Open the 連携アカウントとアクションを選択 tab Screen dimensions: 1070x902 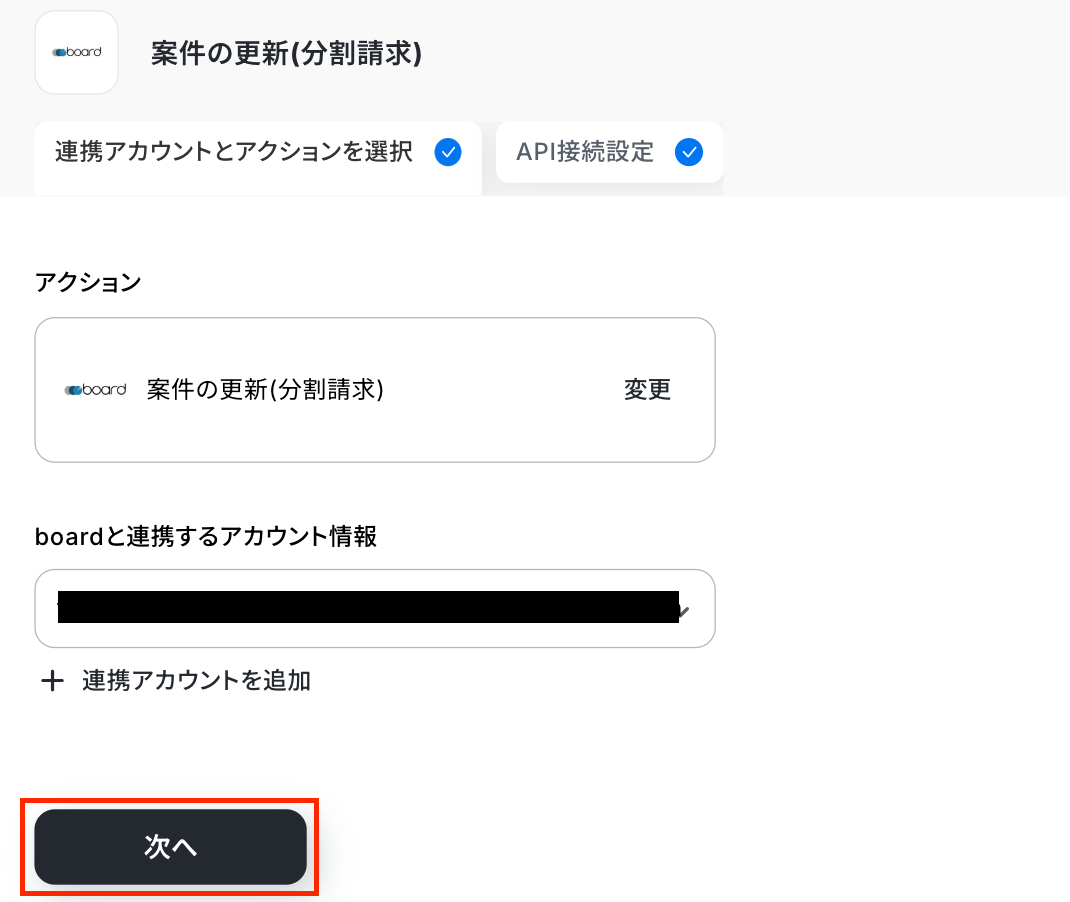coord(234,152)
